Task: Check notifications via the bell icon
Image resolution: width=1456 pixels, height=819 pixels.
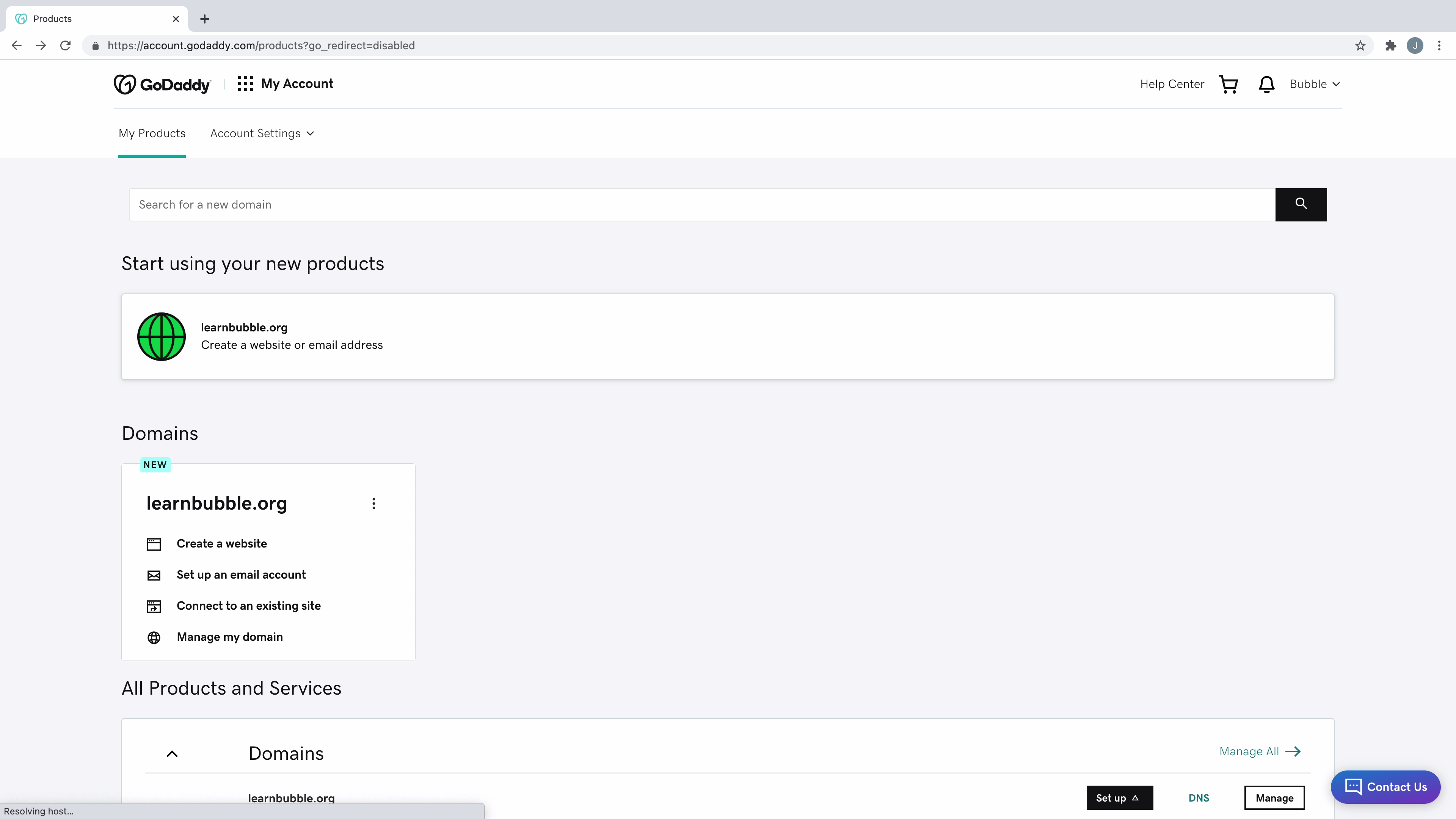Action: pos(1266,84)
